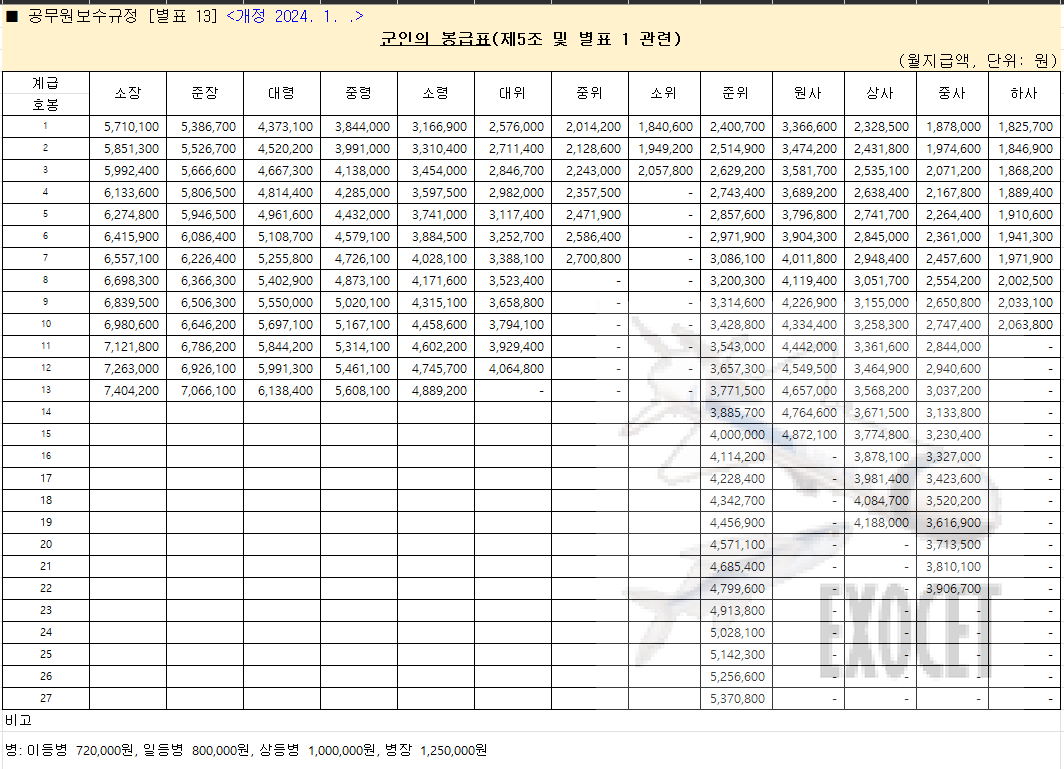Select the cell 4,114,200

[736, 457]
